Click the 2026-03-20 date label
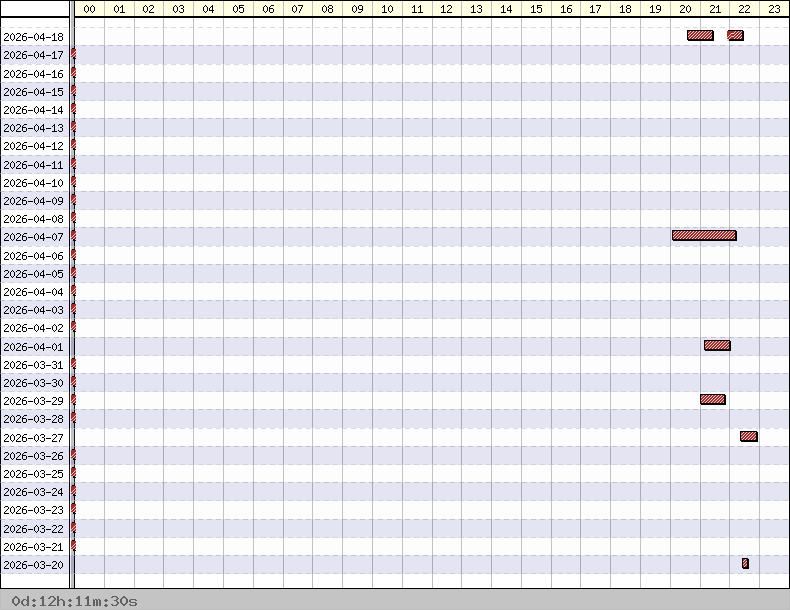Image resolution: width=790 pixels, height=610 pixels. click(34, 565)
